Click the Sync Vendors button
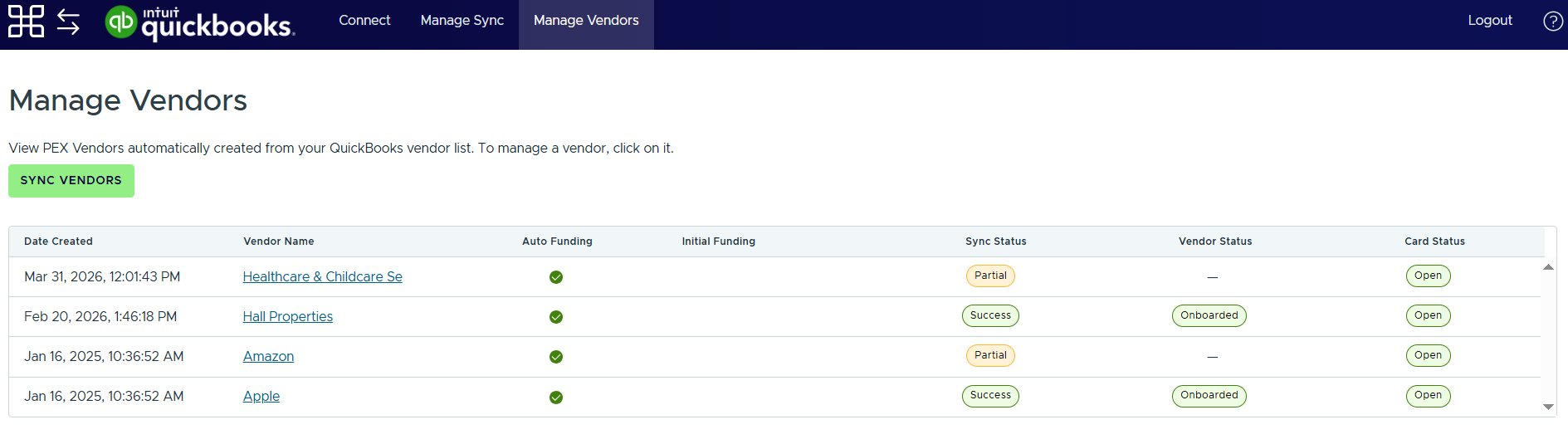Image resolution: width=1568 pixels, height=444 pixels. [71, 181]
